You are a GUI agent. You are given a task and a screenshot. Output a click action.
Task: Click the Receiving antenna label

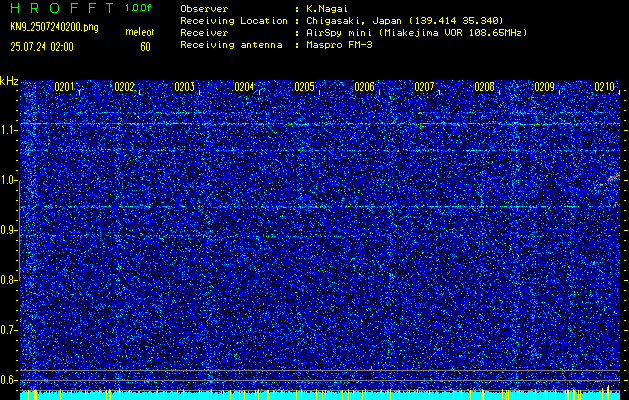pyautogui.click(x=231, y=45)
